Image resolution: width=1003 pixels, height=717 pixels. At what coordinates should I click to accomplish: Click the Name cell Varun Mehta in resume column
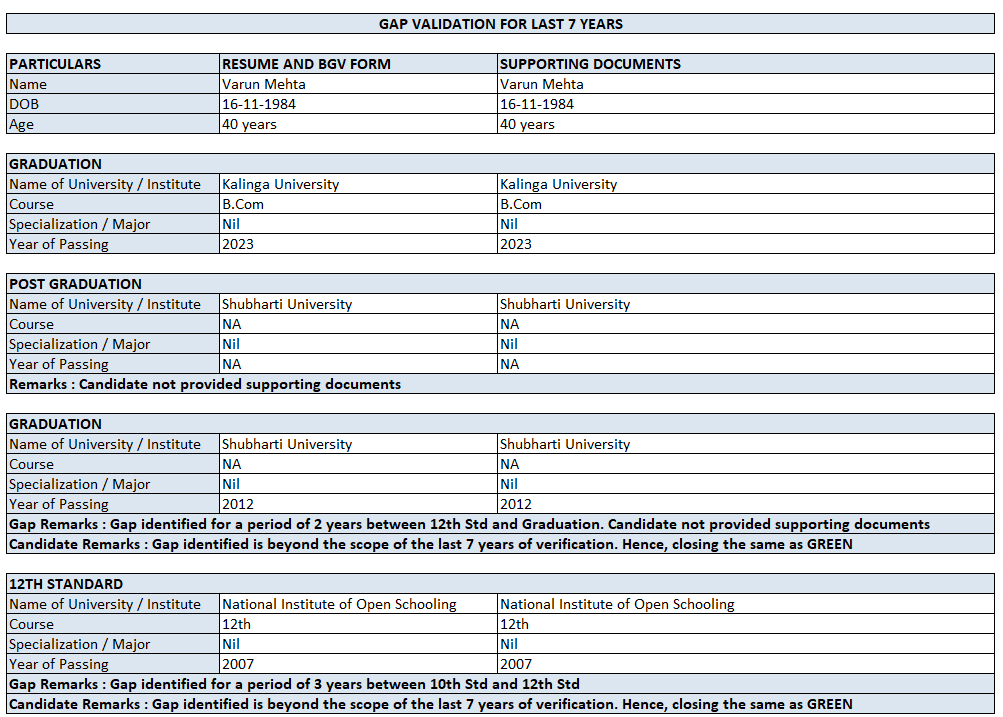click(358, 84)
